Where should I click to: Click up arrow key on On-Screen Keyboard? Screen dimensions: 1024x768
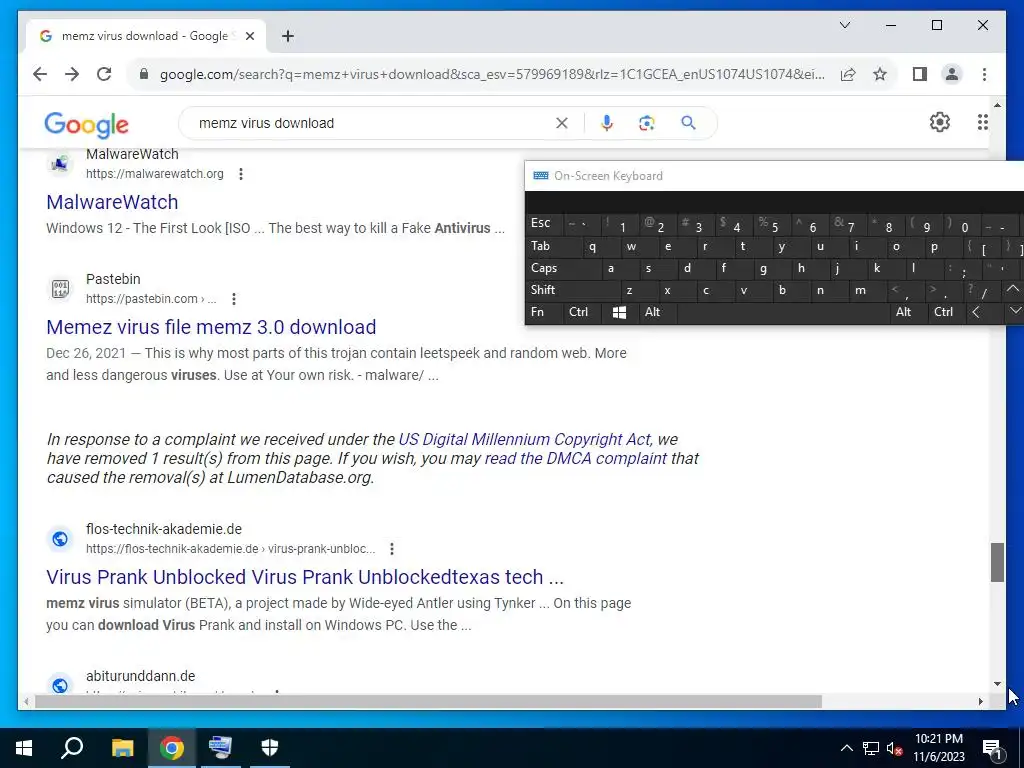[x=1013, y=289]
